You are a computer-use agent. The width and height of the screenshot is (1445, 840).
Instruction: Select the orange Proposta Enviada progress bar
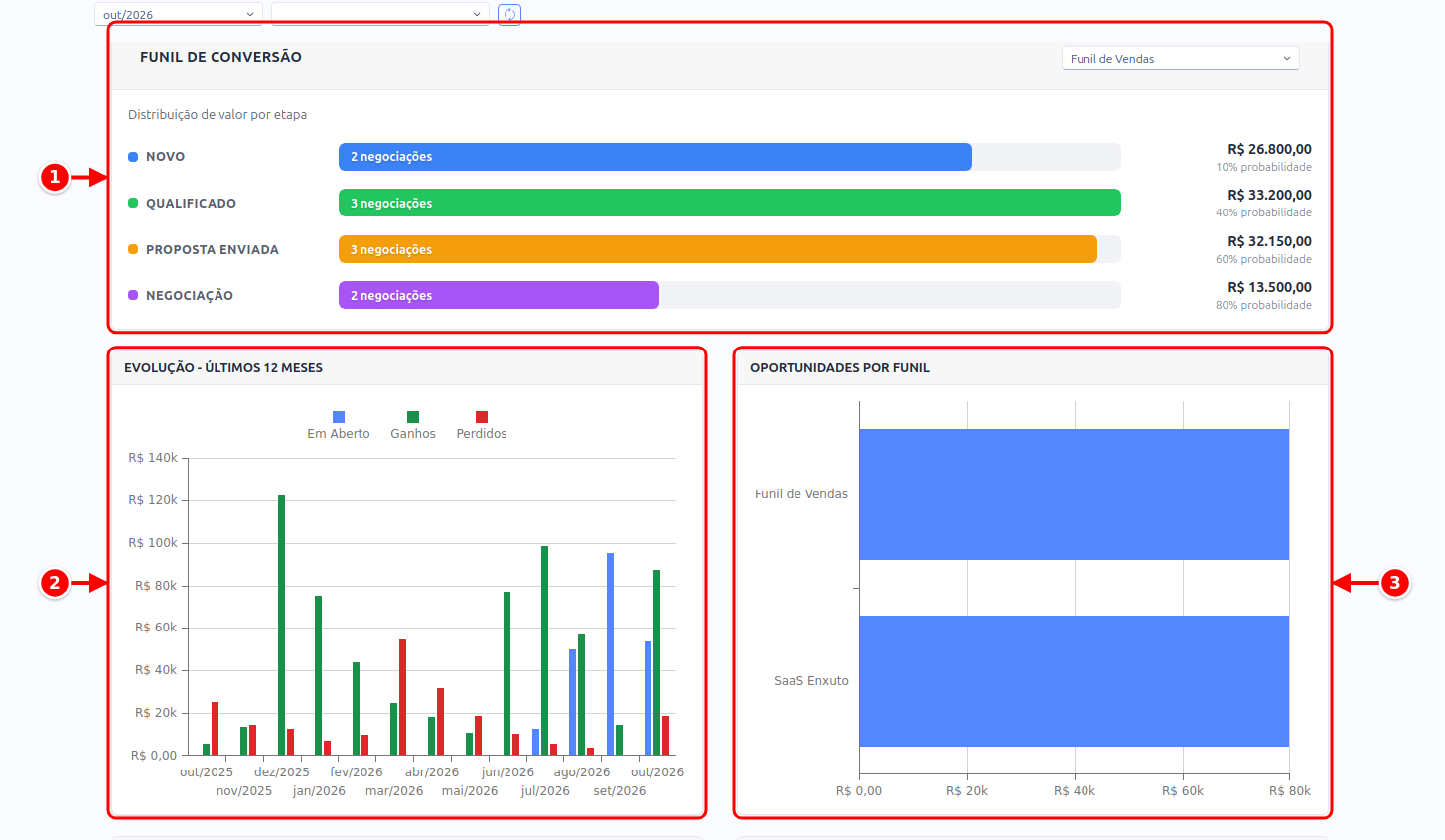[x=718, y=249]
